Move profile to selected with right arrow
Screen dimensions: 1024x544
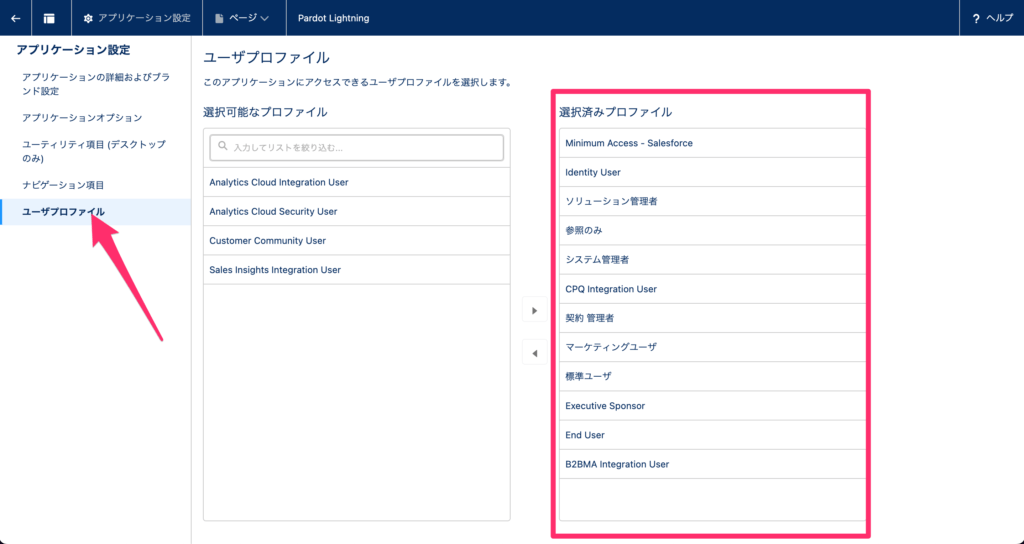[534, 311]
